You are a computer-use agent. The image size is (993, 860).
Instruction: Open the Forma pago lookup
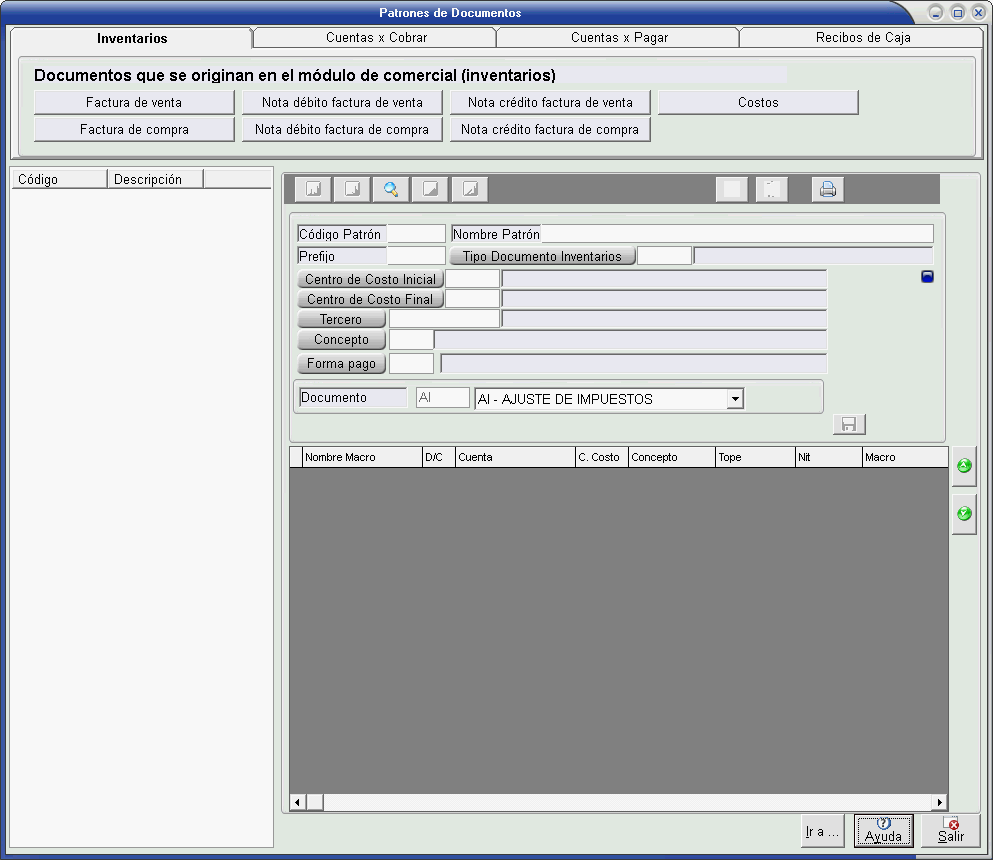click(342, 364)
